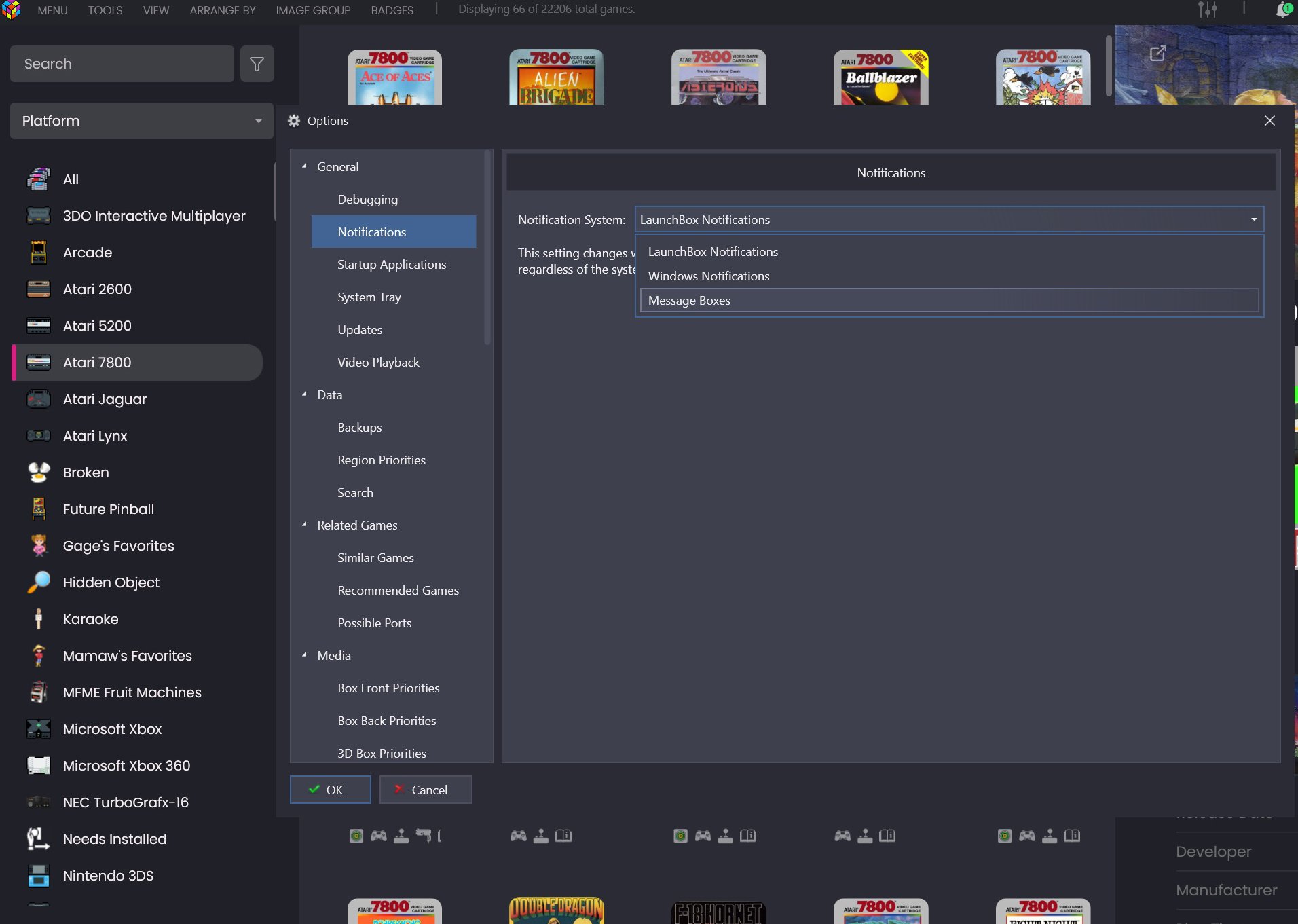Select the Mamaw's Favorites character icon
1298x924 pixels.
[39, 656]
